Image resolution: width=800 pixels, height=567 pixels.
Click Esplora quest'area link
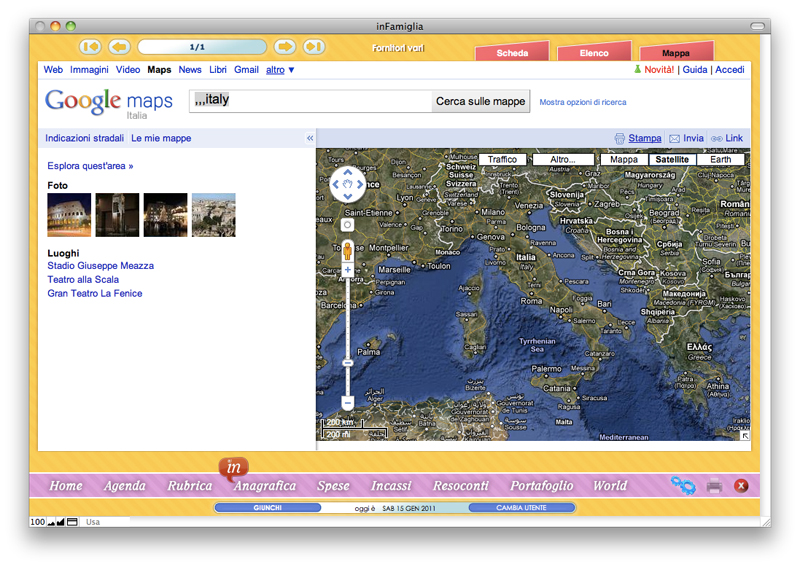(x=90, y=166)
